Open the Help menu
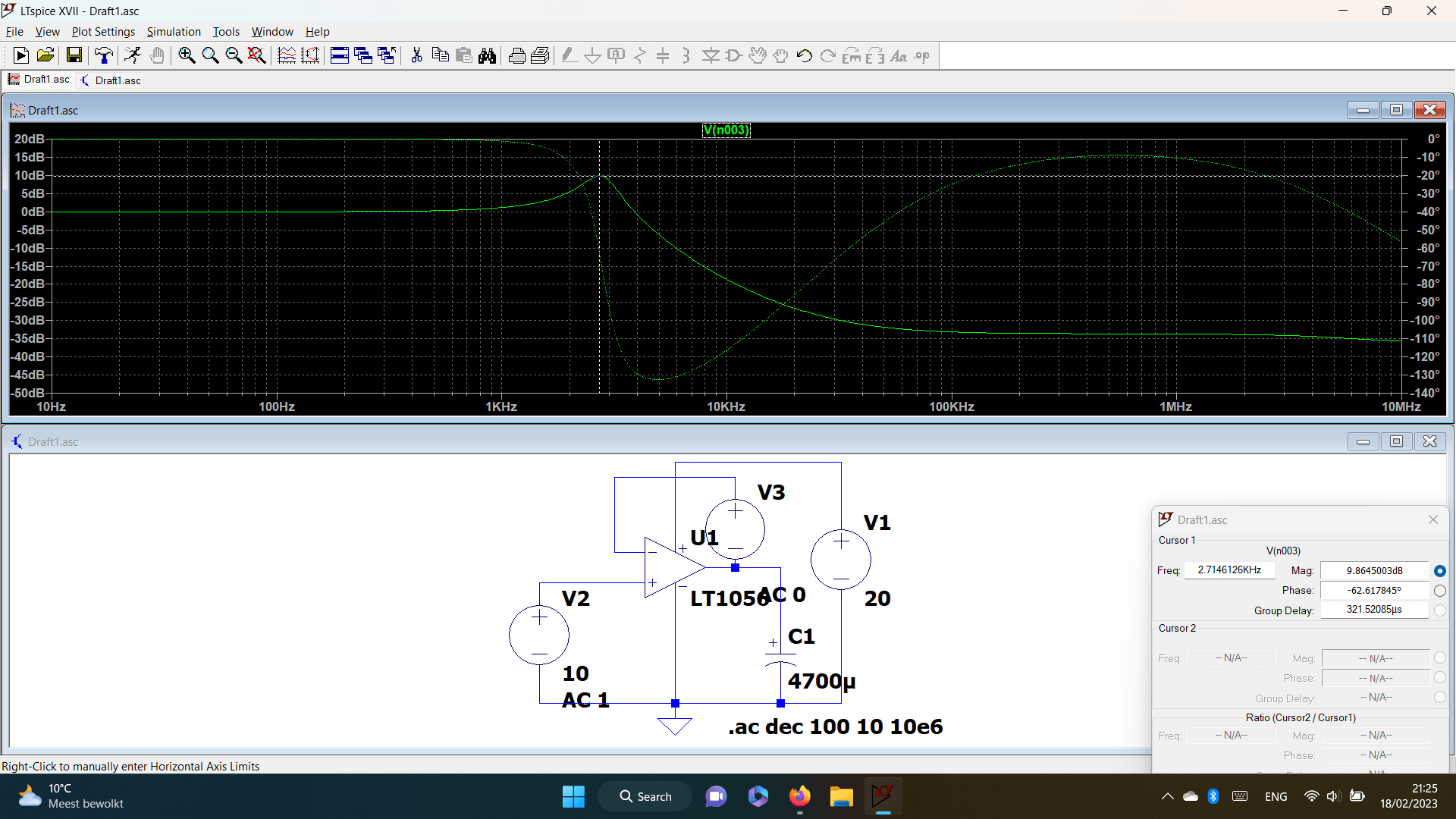This screenshot has width=1456, height=819. [x=317, y=31]
